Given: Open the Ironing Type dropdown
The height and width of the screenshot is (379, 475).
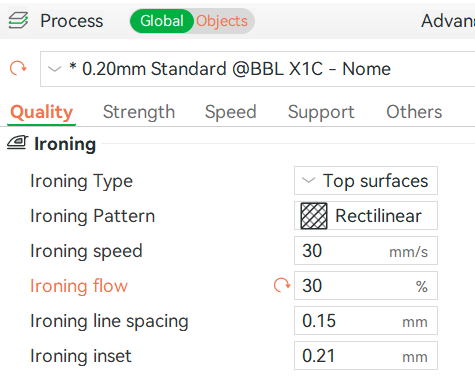Looking at the screenshot, I should tap(366, 181).
